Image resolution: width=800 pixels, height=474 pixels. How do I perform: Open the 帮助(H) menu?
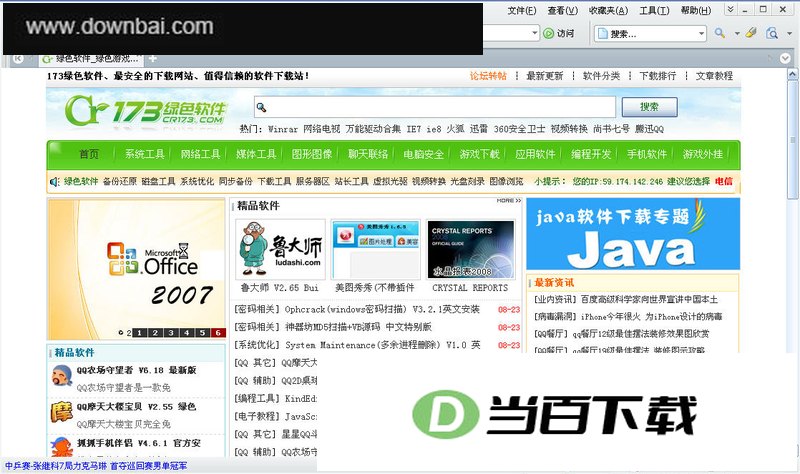point(695,10)
